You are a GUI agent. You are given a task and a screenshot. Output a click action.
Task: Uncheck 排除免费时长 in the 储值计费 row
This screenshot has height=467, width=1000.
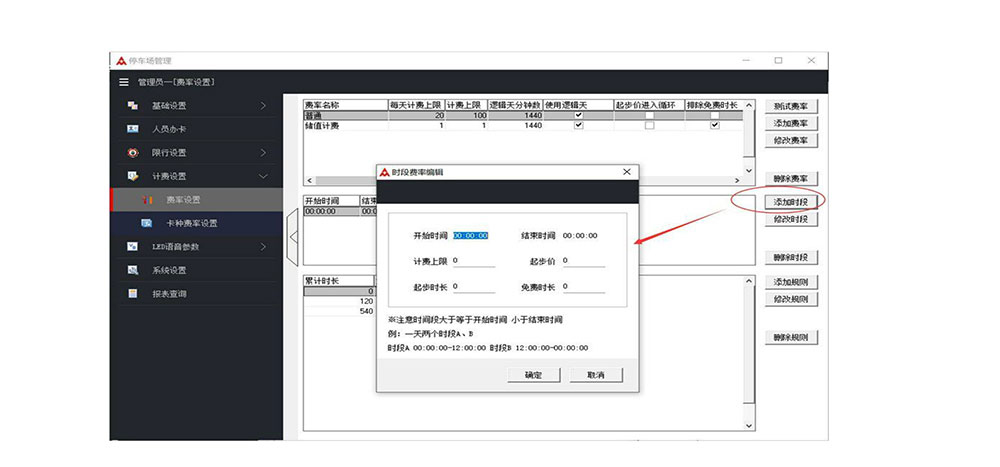coord(714,126)
